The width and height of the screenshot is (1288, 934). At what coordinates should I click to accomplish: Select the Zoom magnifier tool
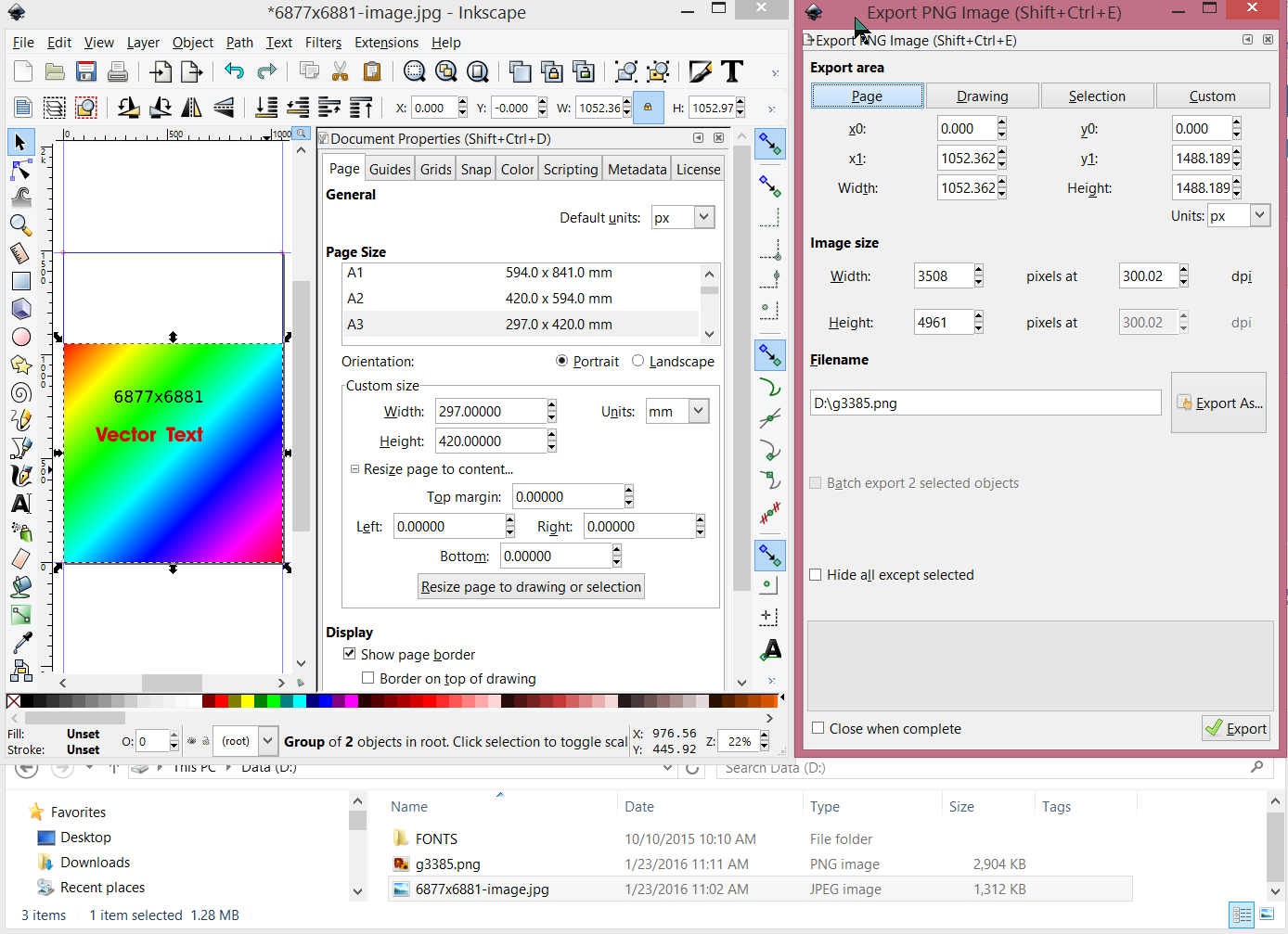pos(20,224)
